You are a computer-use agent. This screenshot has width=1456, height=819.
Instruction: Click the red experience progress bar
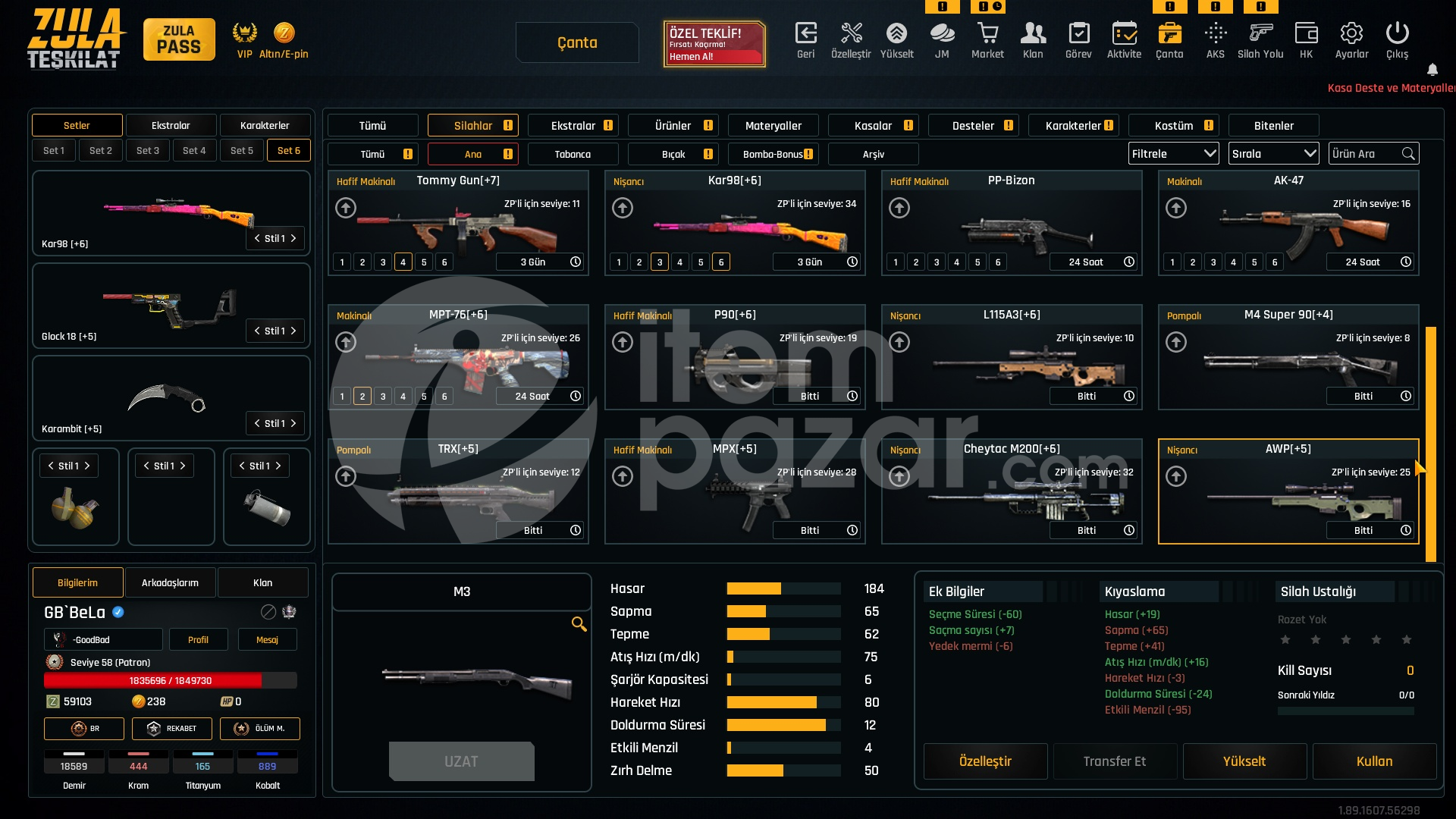click(x=171, y=680)
